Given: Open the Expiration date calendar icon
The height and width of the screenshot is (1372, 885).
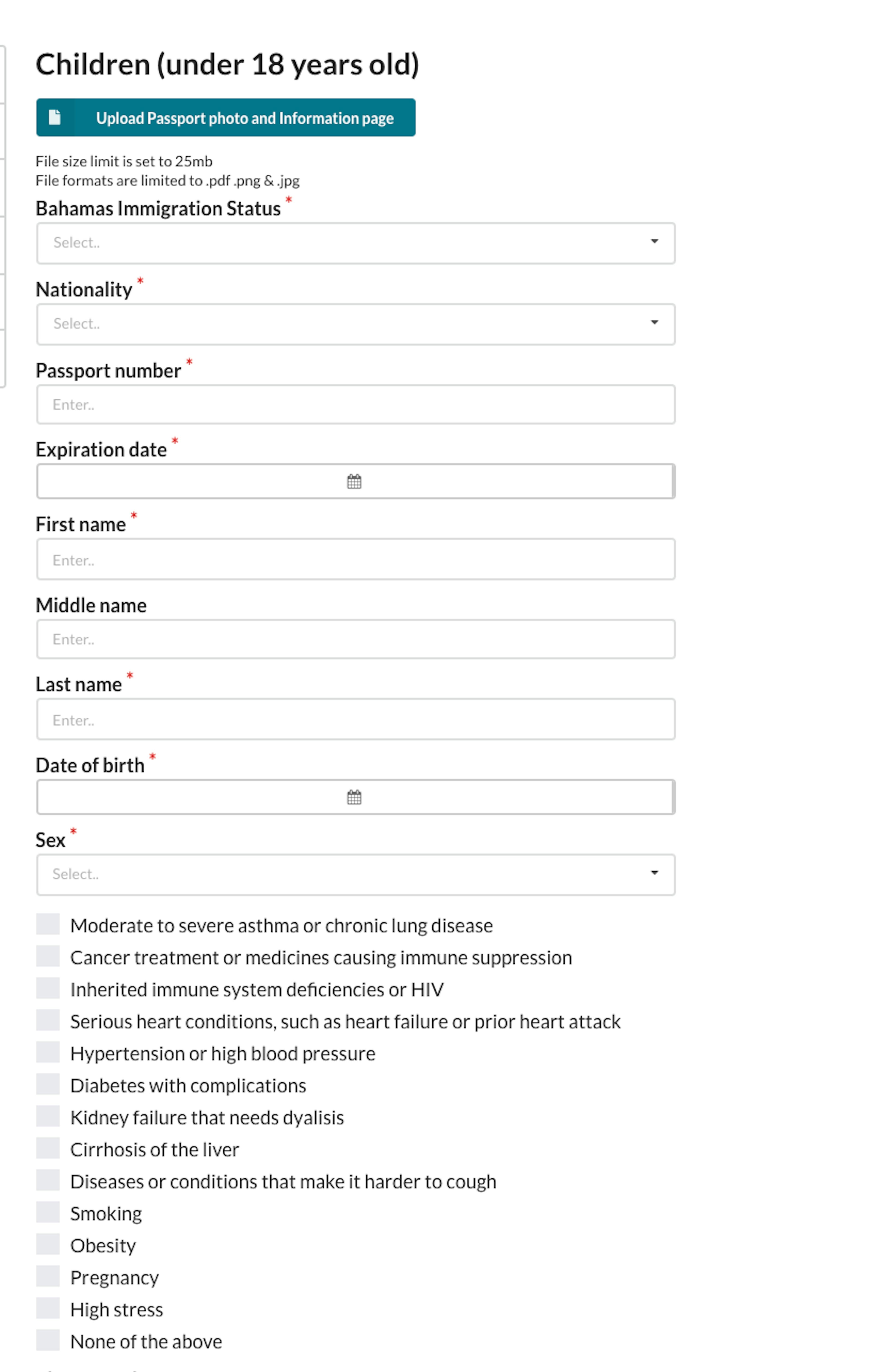Looking at the screenshot, I should pos(354,481).
